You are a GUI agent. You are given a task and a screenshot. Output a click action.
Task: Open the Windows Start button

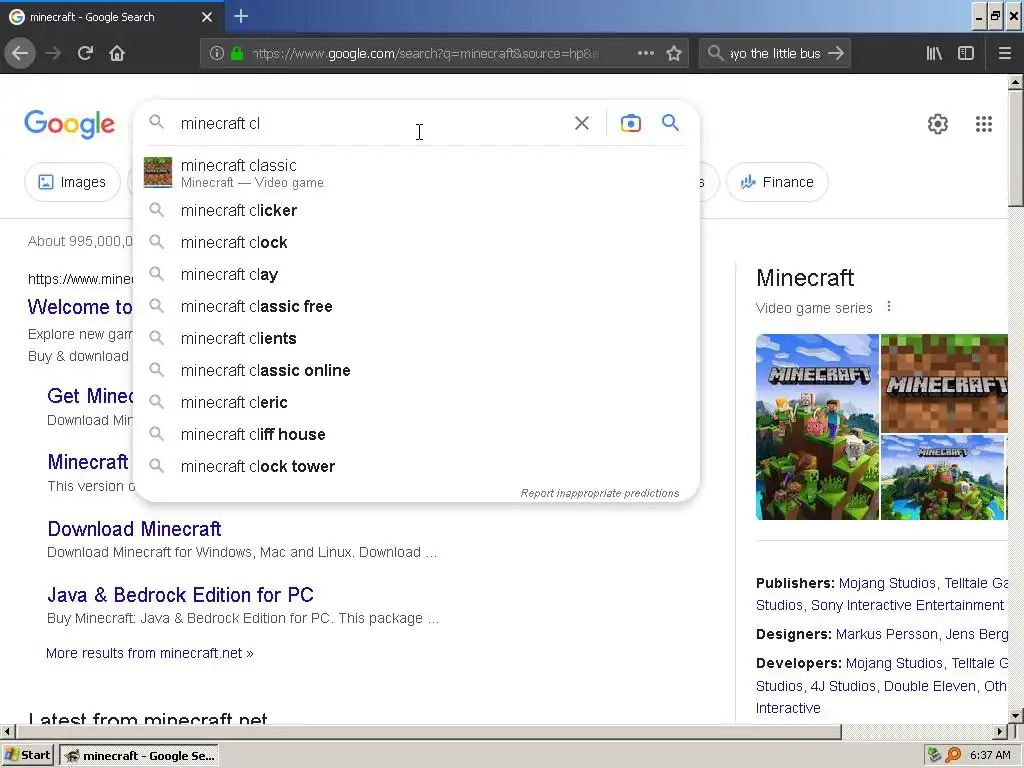click(x=28, y=755)
